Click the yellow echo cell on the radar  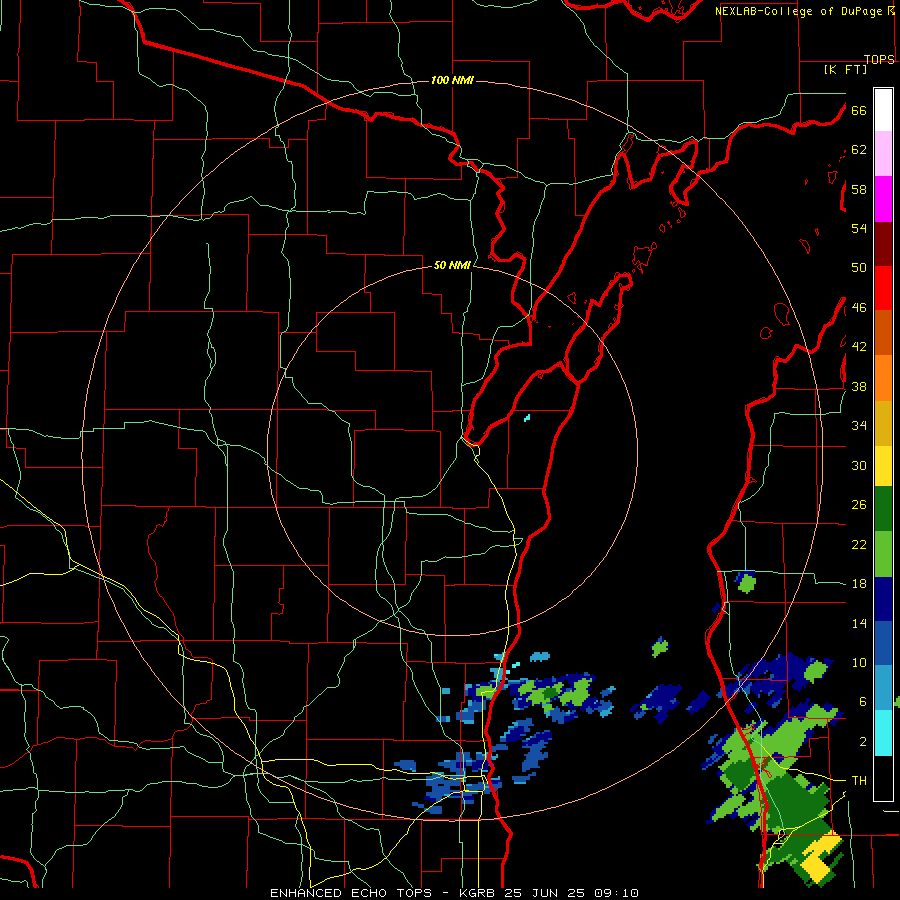[821, 856]
